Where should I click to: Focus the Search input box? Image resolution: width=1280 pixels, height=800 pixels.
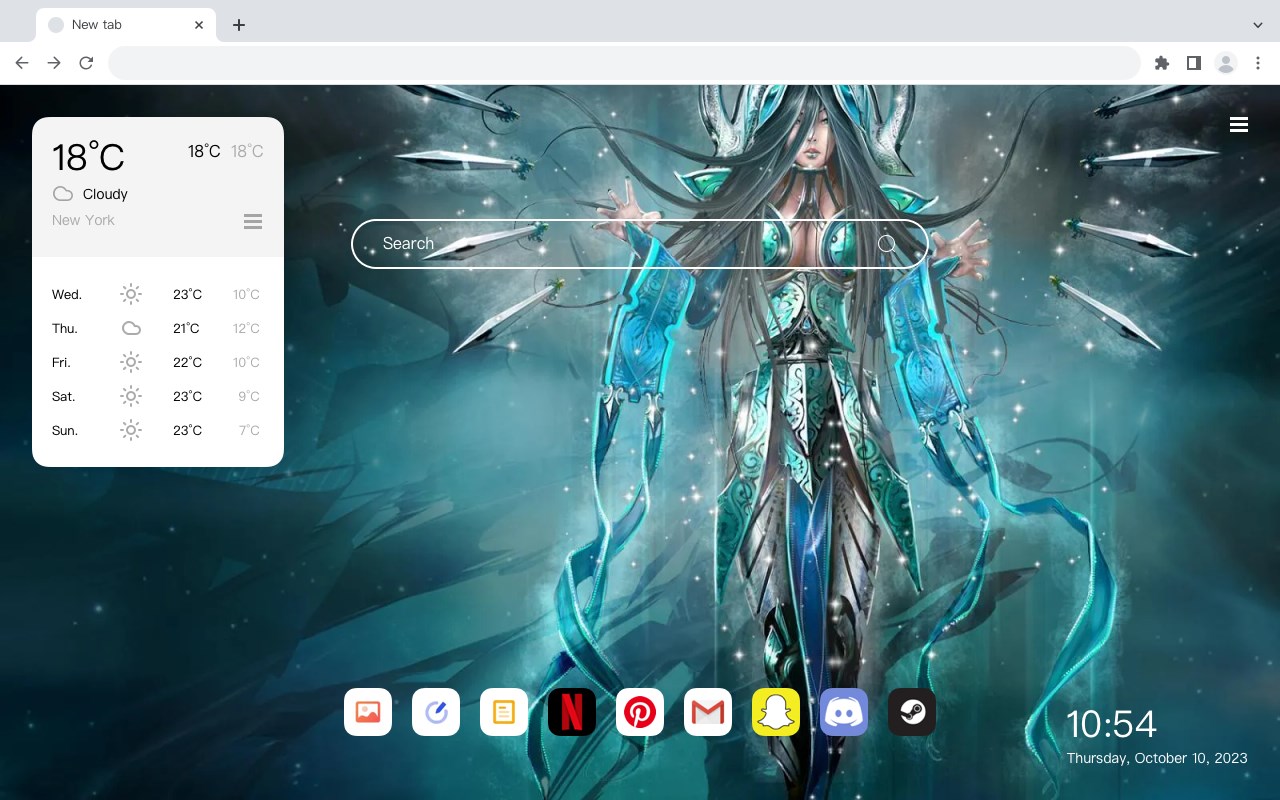pos(640,244)
